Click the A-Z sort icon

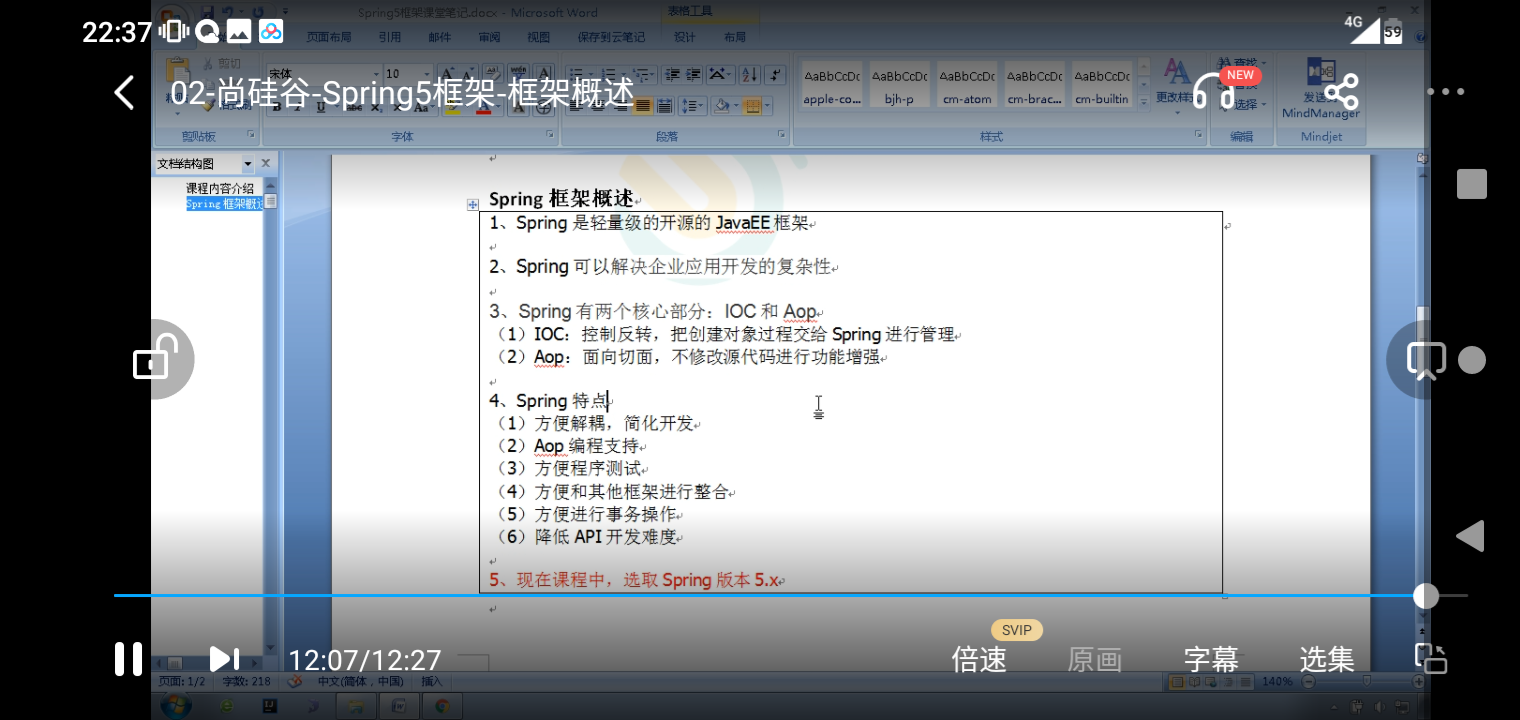pos(748,74)
